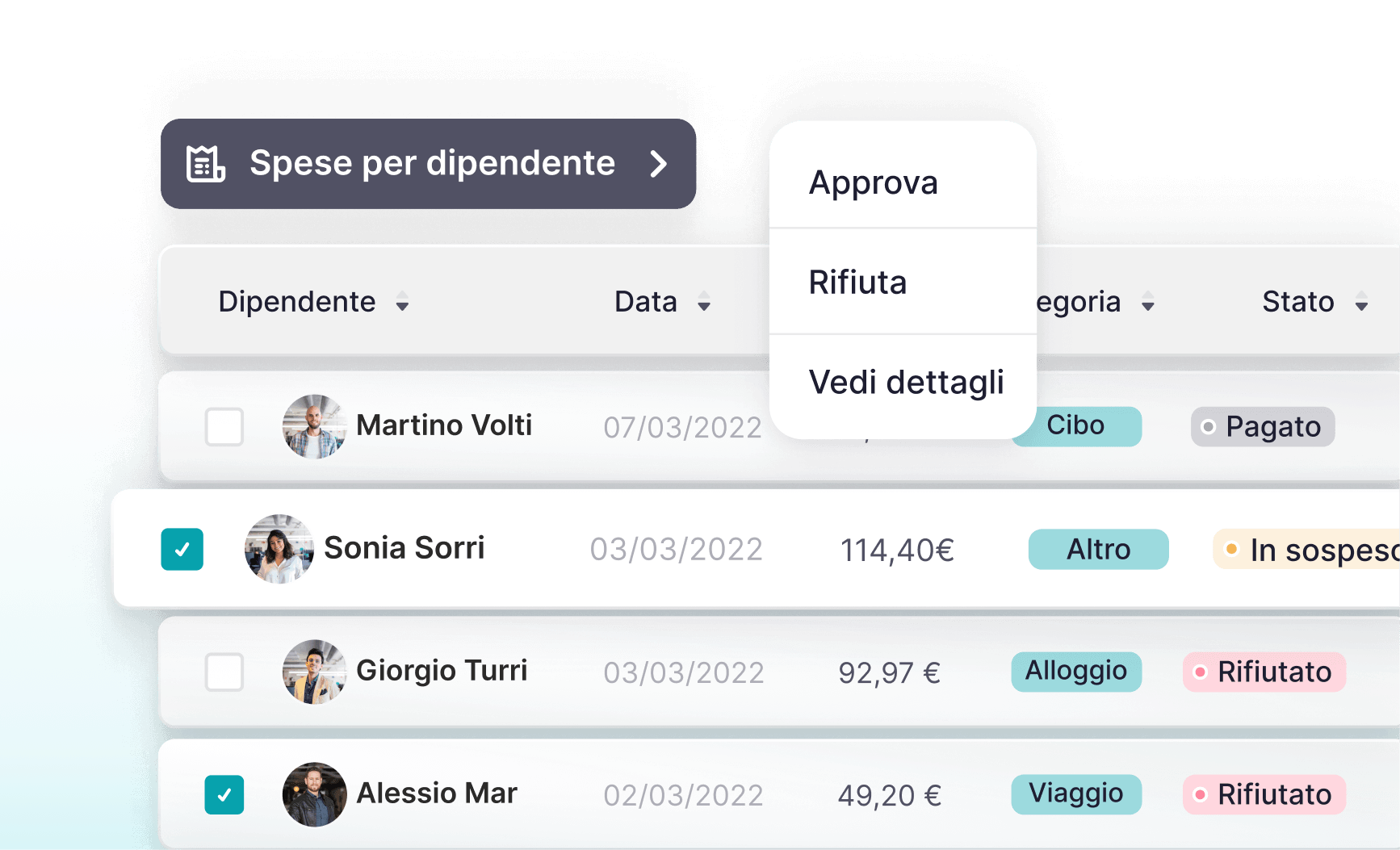Open Martino Volti's profile picture

pos(314,427)
